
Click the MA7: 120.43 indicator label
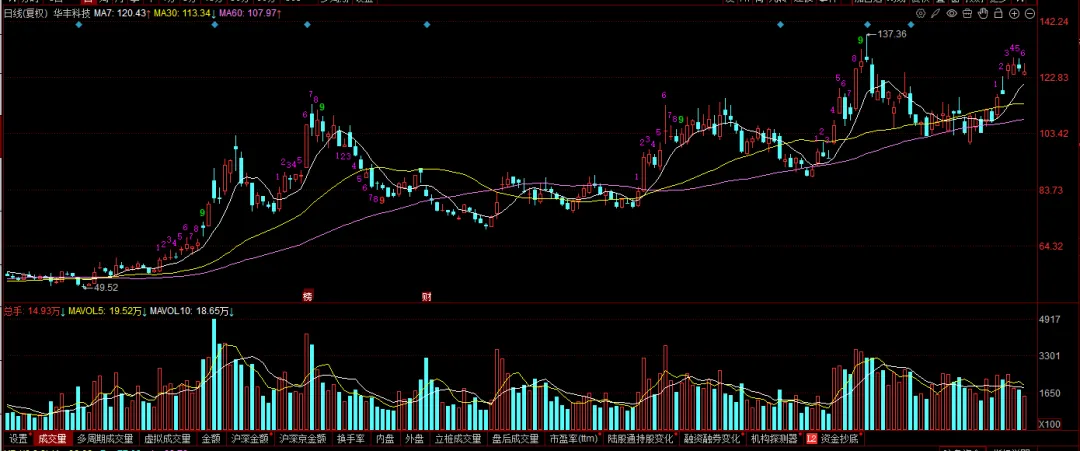(120, 13)
